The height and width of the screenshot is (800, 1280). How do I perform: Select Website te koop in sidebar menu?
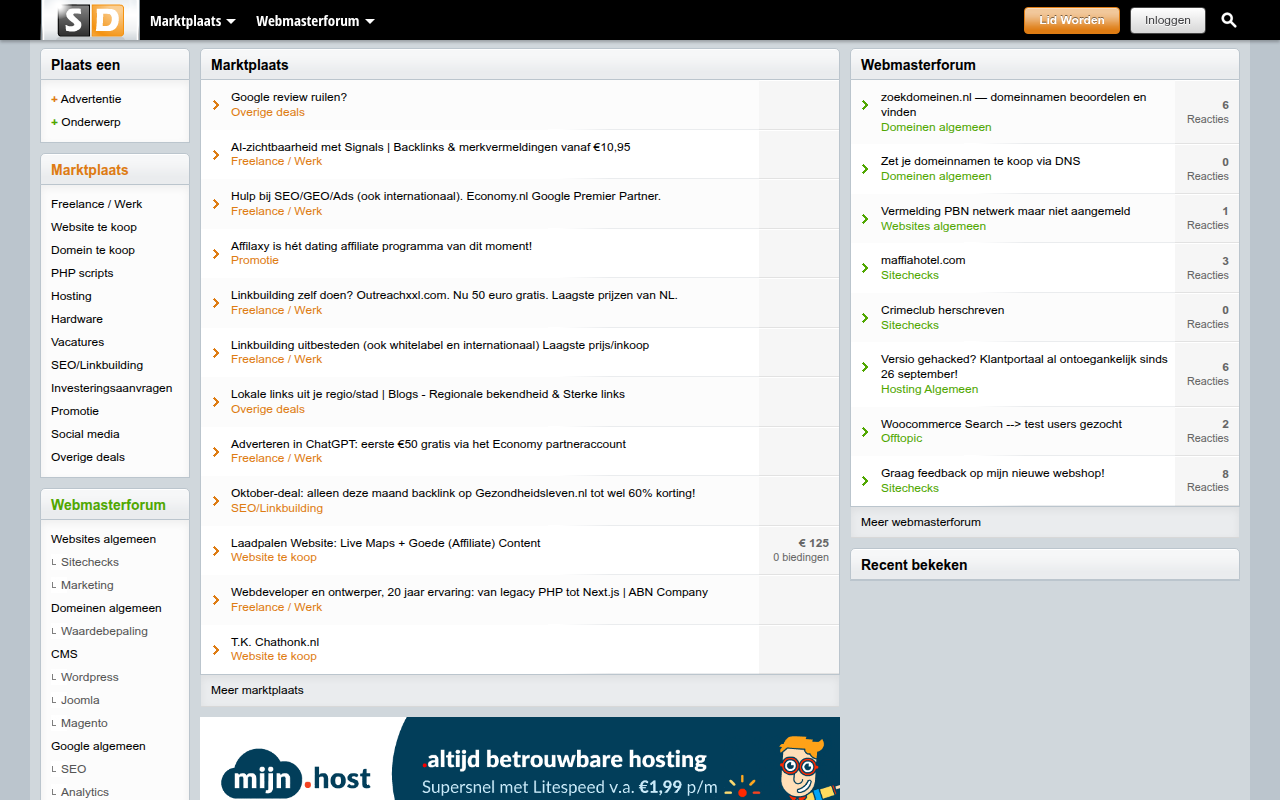[94, 227]
